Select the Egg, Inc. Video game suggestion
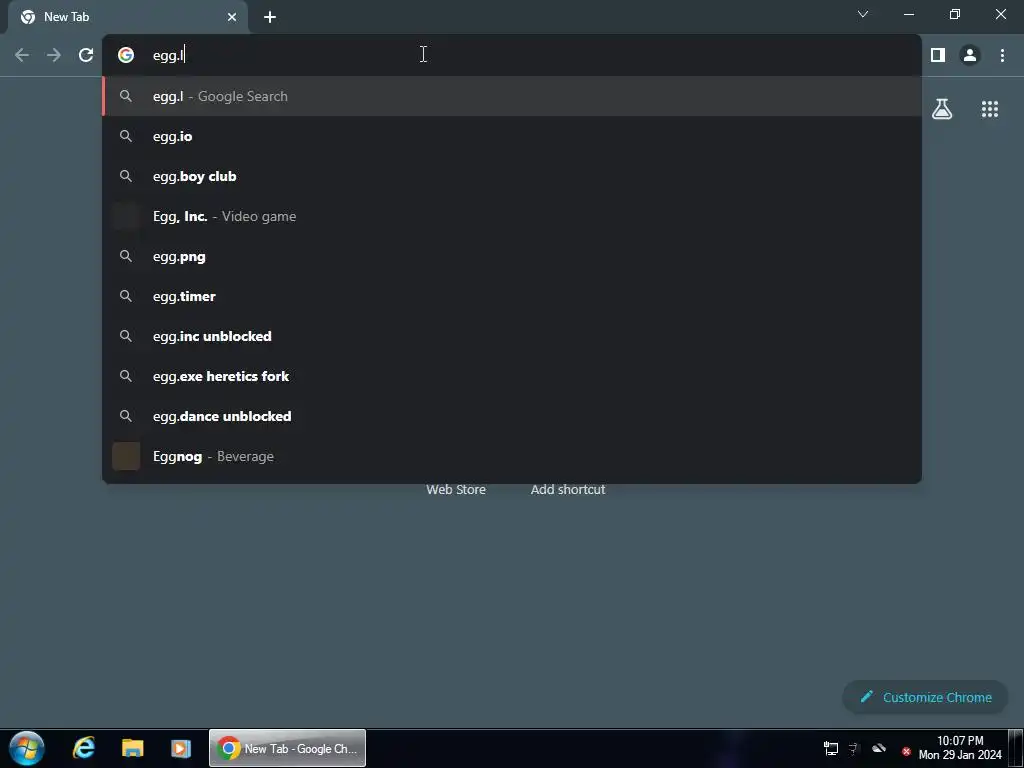1024x768 pixels. 512,216
